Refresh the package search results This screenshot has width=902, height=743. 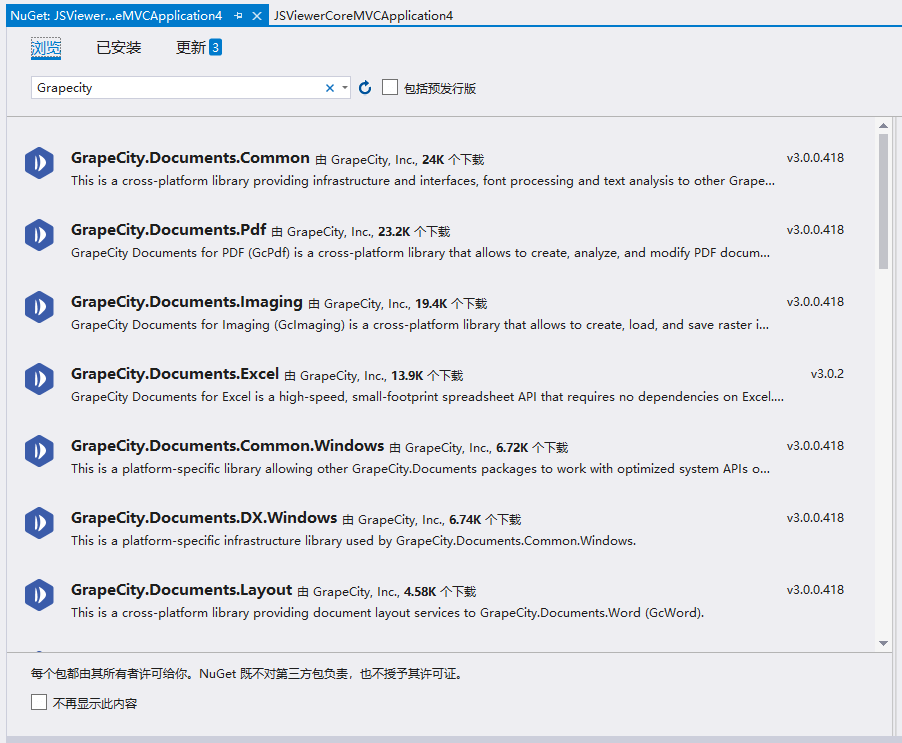pyautogui.click(x=365, y=87)
